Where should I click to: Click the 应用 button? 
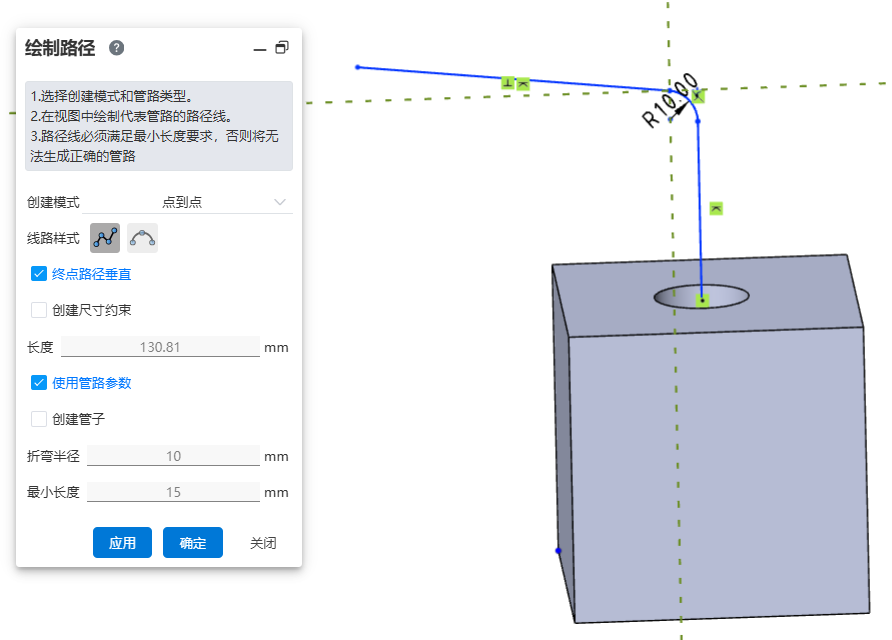tap(122, 543)
